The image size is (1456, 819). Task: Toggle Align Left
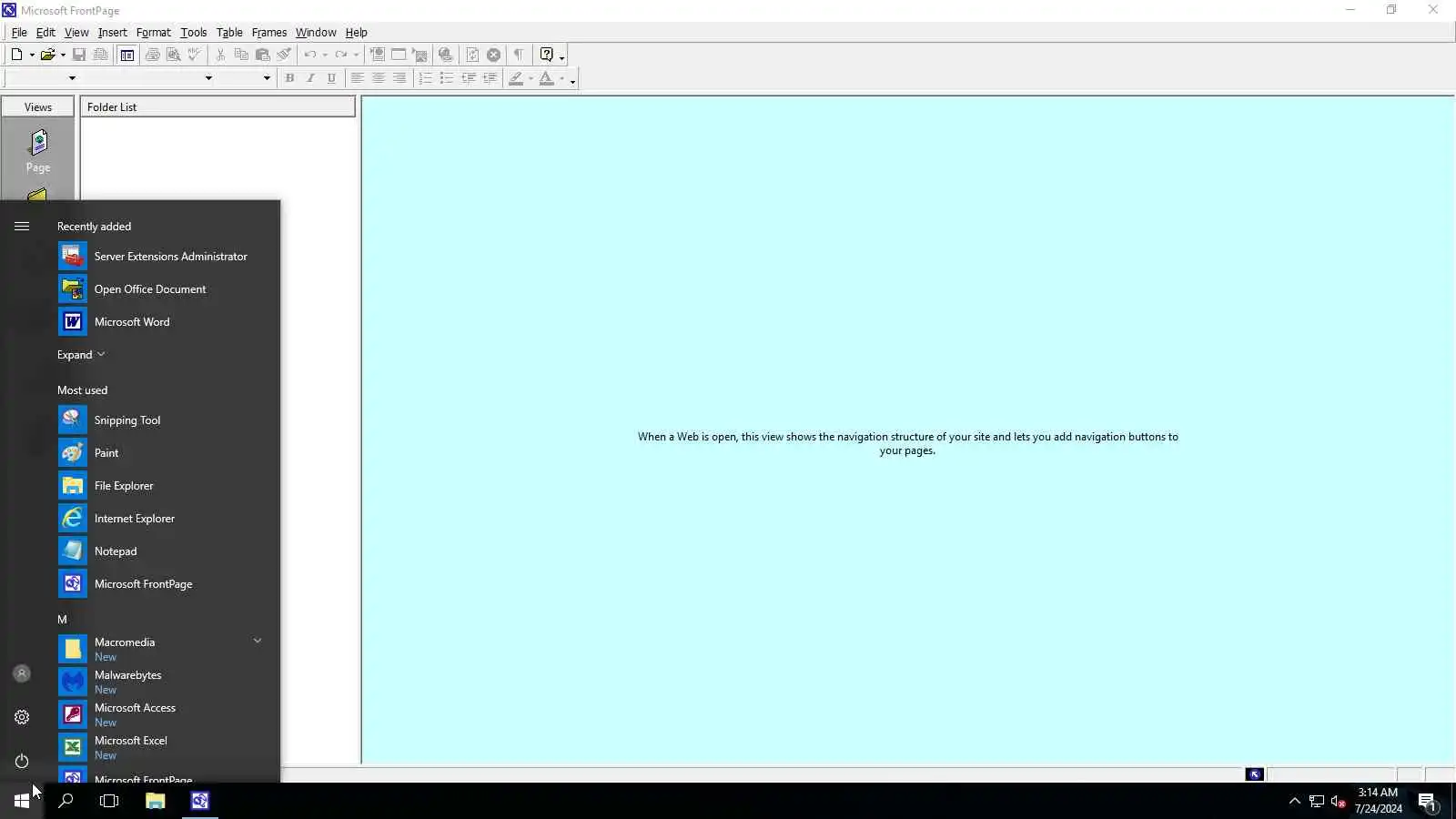pos(358,78)
